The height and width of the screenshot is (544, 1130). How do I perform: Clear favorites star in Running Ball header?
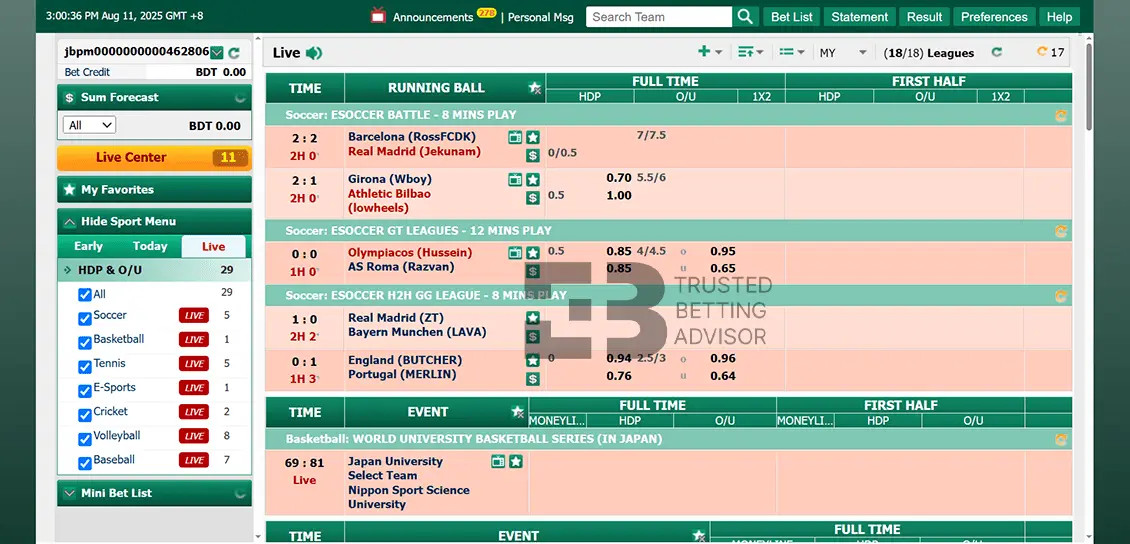click(535, 88)
